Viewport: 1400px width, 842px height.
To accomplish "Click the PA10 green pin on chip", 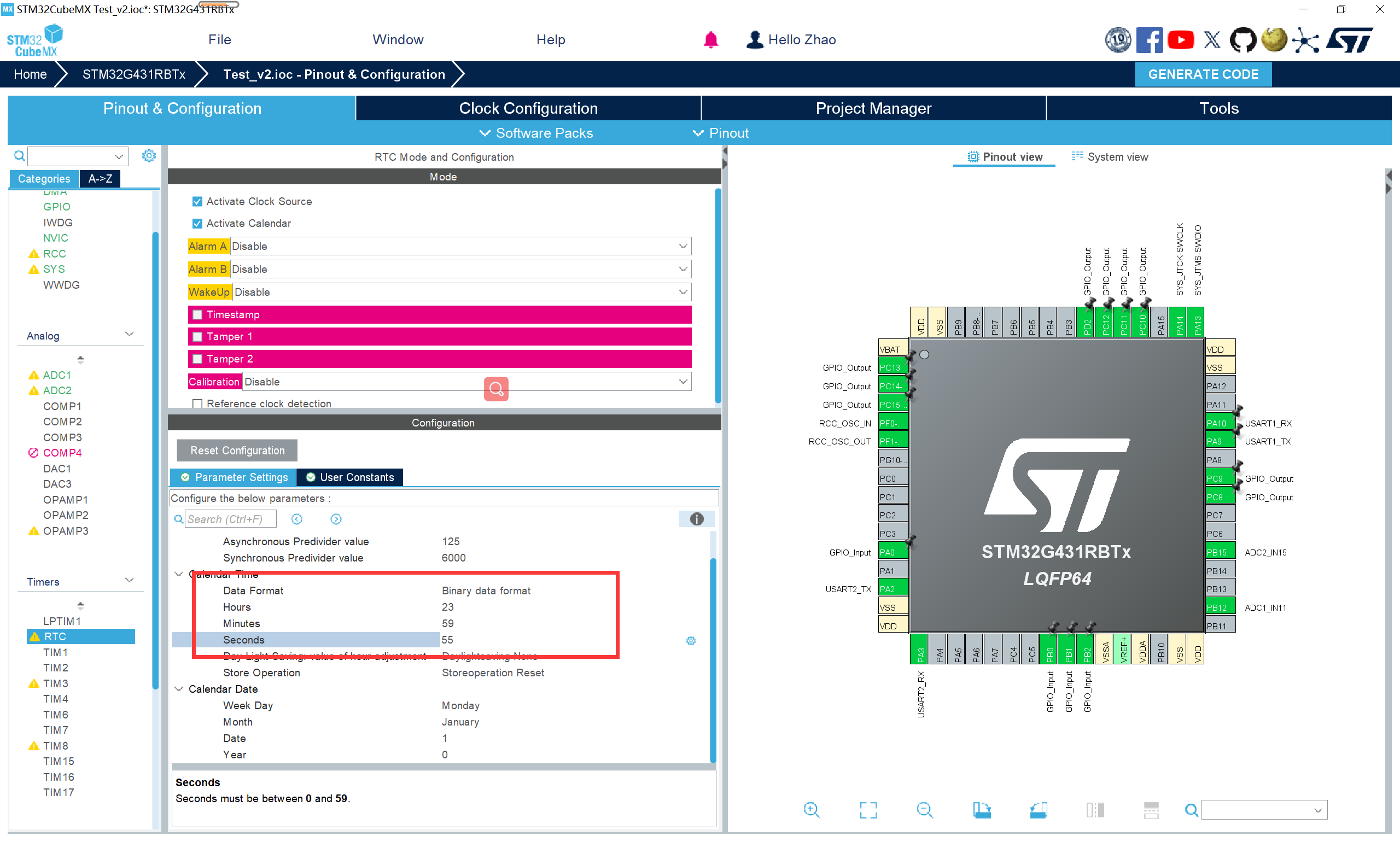I will tap(1218, 423).
